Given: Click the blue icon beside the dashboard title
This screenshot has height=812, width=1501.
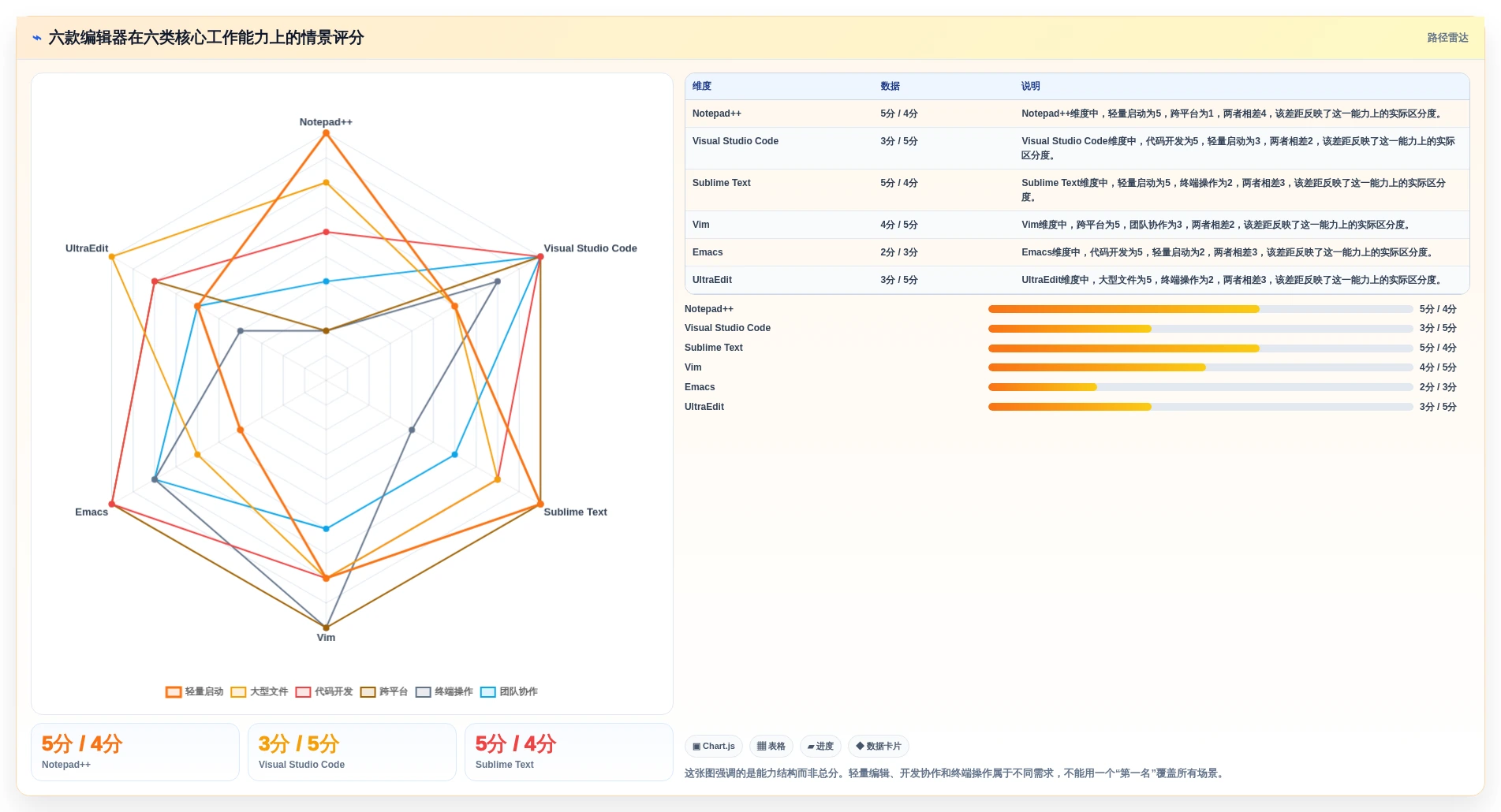Looking at the screenshot, I should pyautogui.click(x=37, y=38).
